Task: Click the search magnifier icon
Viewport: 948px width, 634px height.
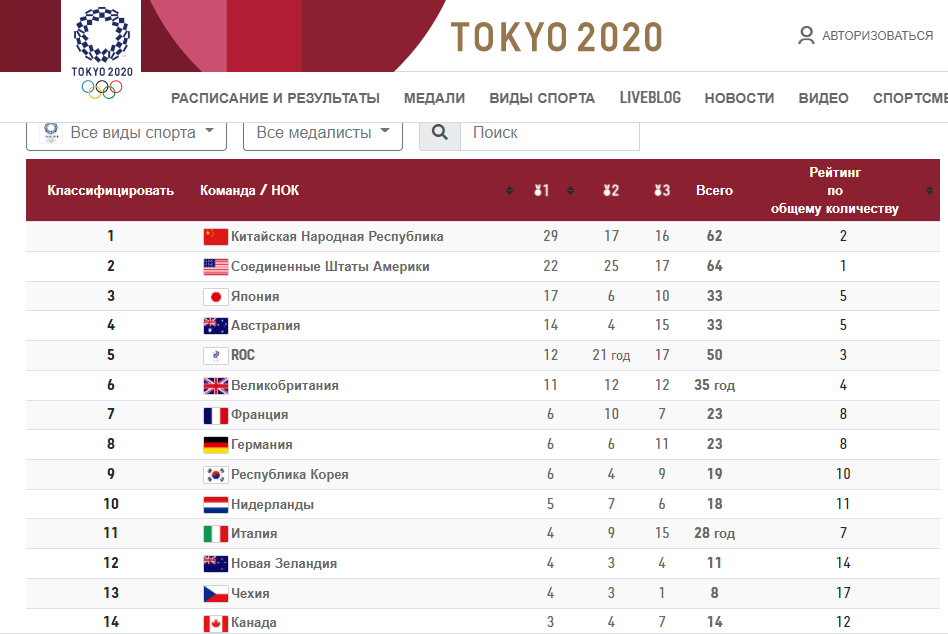Action: (x=439, y=132)
